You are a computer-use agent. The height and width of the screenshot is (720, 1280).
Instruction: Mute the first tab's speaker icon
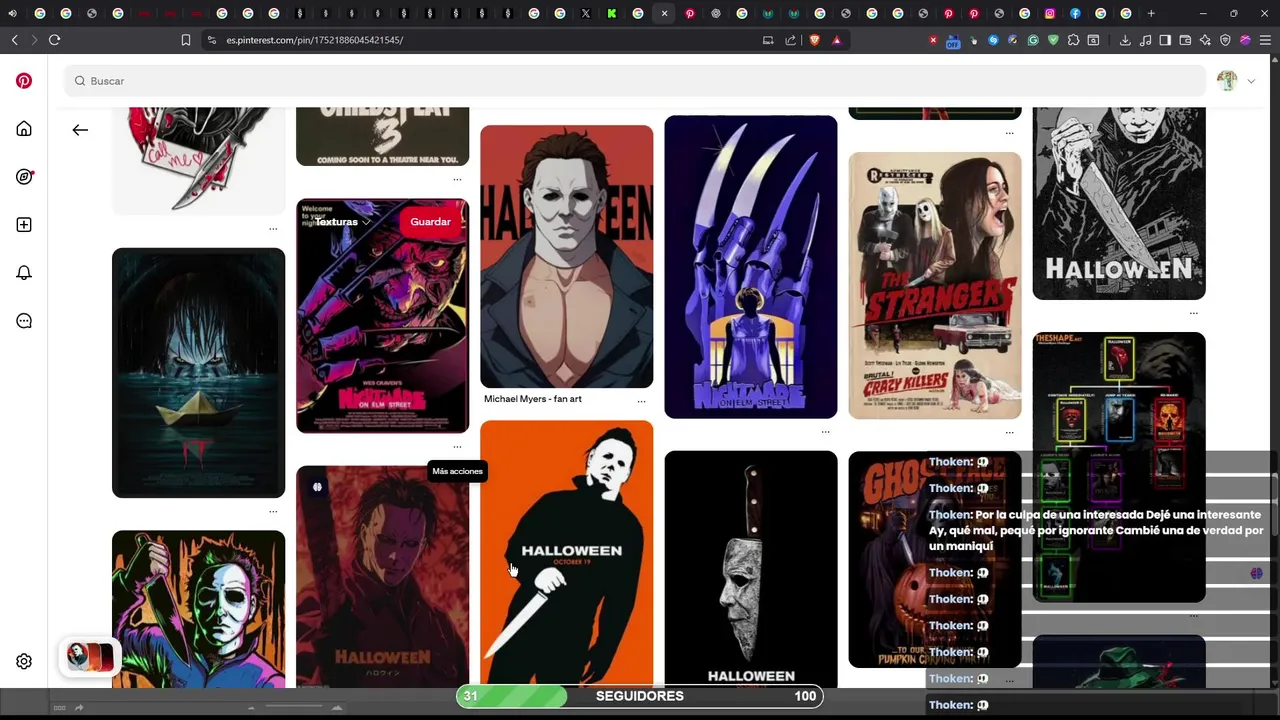tap(13, 13)
